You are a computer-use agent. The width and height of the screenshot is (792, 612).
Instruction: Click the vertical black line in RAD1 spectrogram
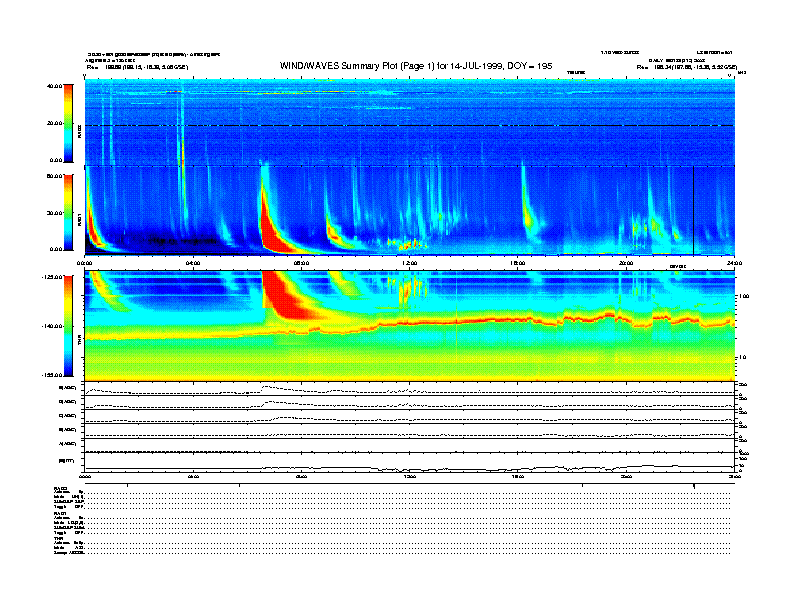pos(694,211)
